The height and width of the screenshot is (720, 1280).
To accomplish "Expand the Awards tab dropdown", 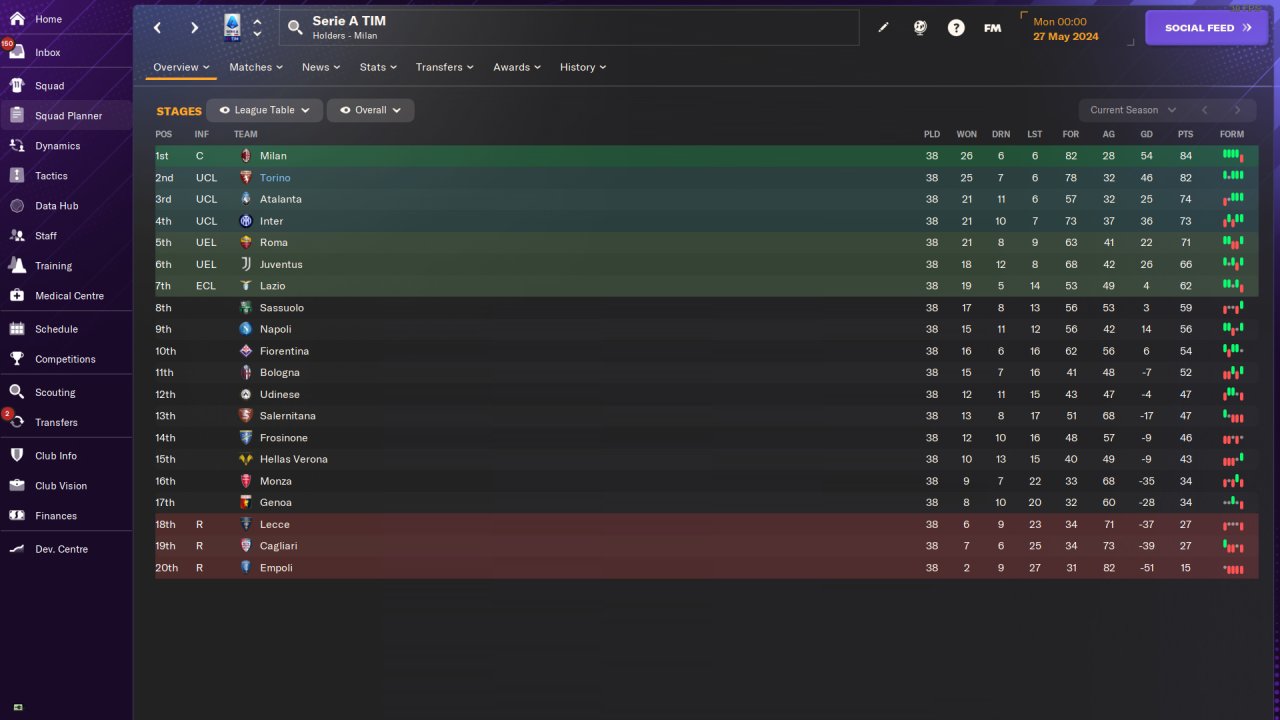I will [x=517, y=67].
